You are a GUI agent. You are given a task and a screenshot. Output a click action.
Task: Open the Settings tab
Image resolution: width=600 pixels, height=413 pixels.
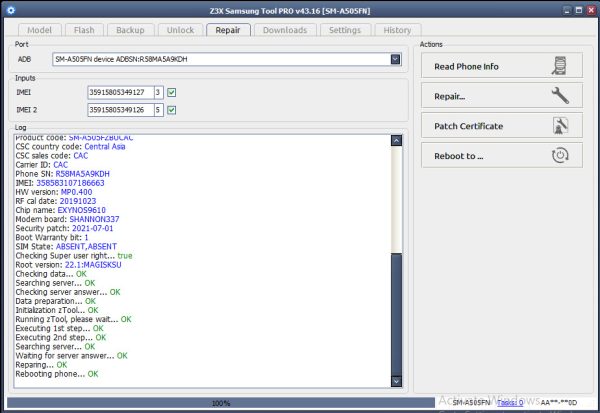click(345, 30)
